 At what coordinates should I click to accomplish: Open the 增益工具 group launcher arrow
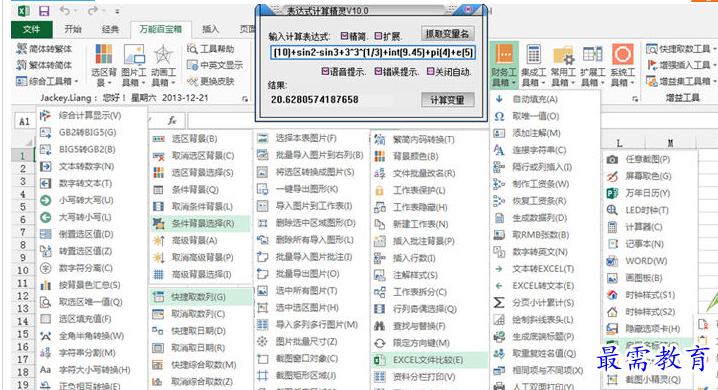pyautogui.click(x=635, y=98)
